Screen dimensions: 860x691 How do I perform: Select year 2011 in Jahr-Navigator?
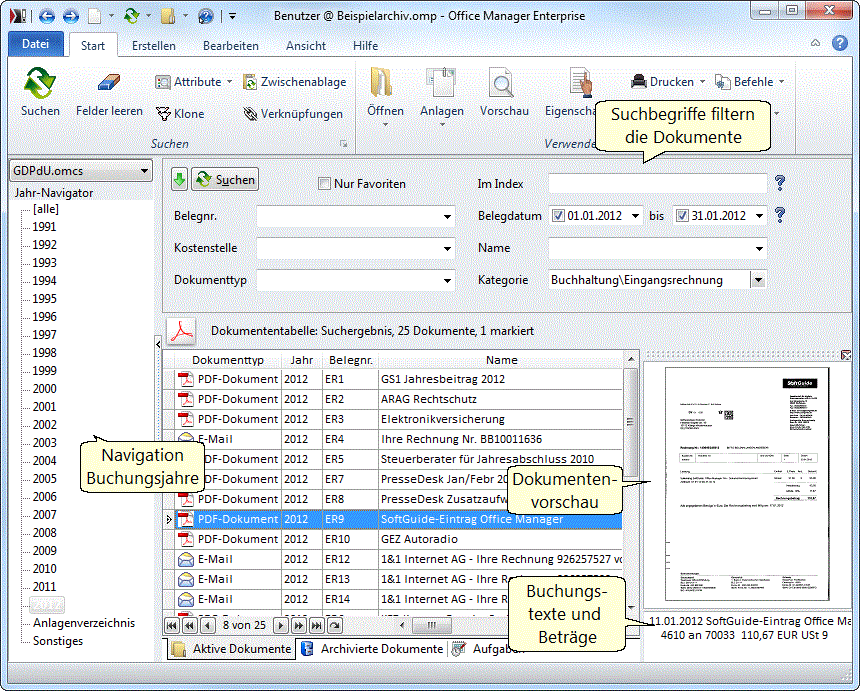44,587
